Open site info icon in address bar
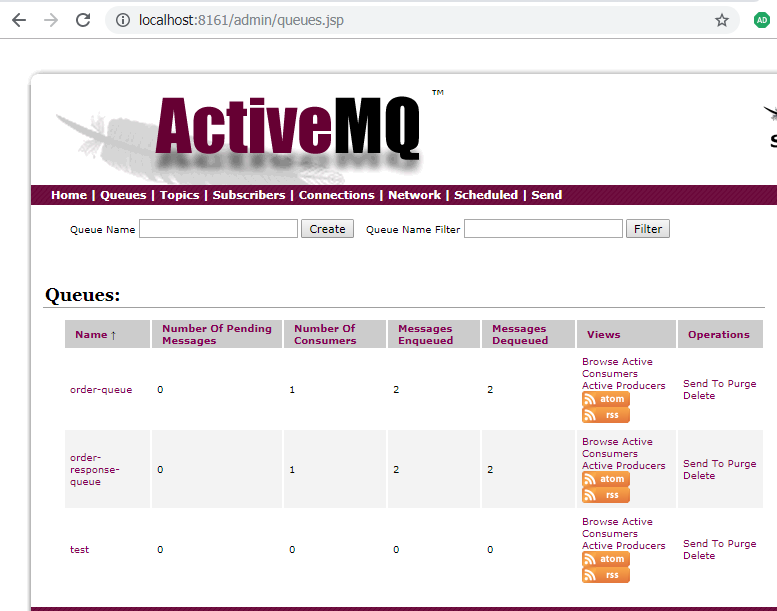Viewport: 777px width, 611px height. click(122, 20)
